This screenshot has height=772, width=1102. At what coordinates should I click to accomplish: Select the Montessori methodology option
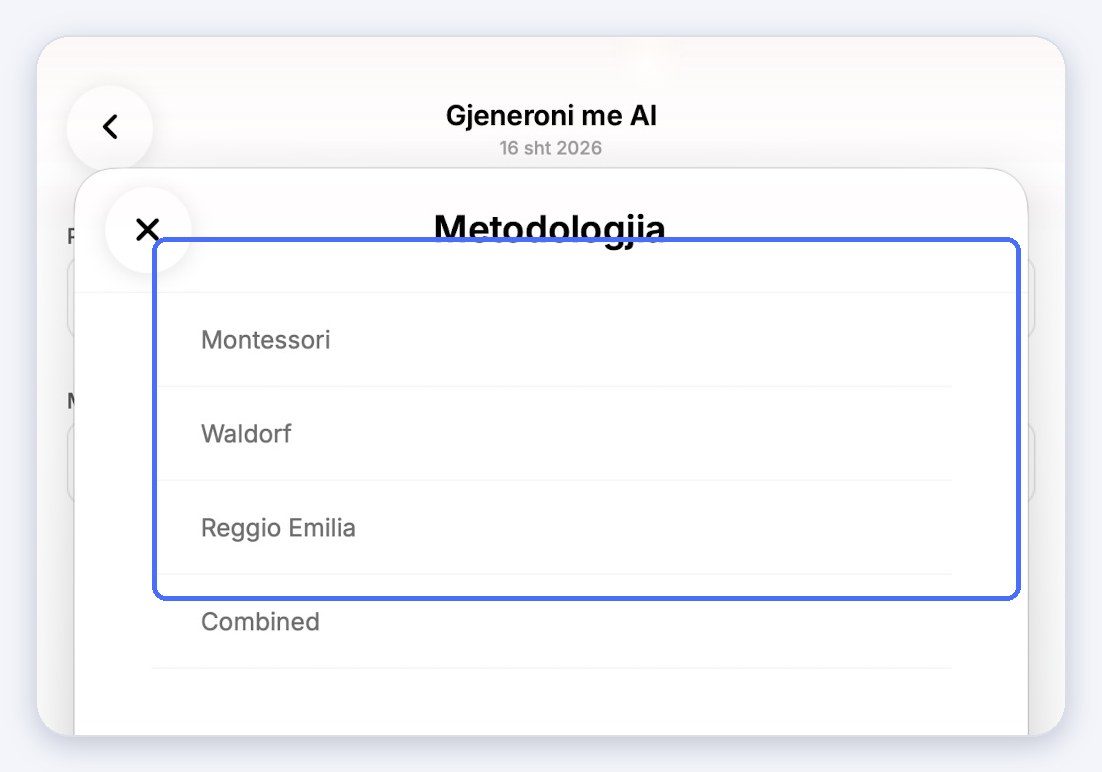coord(552,340)
